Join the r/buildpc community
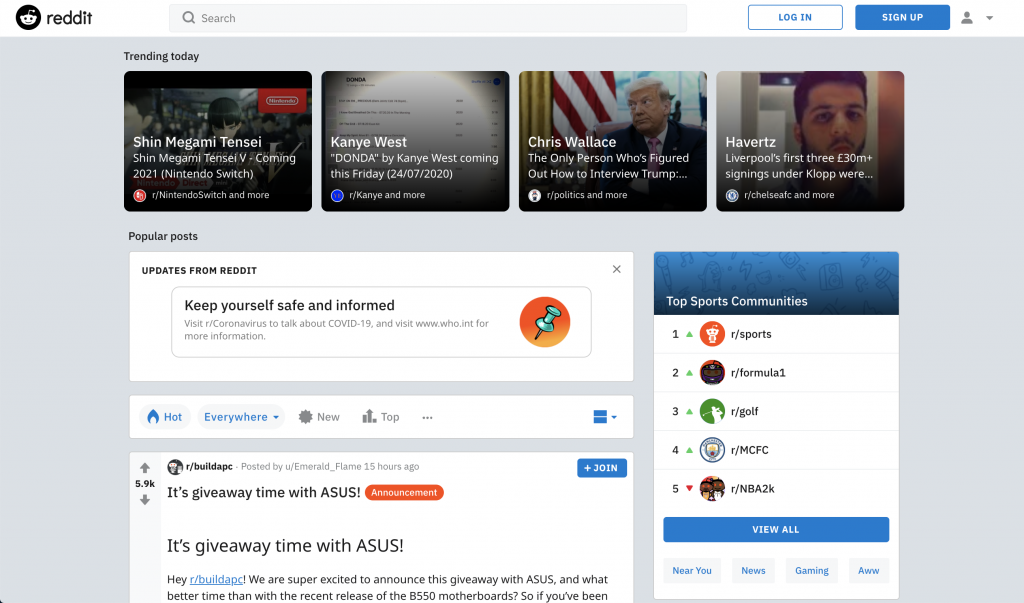The image size is (1024, 603). pyautogui.click(x=601, y=468)
